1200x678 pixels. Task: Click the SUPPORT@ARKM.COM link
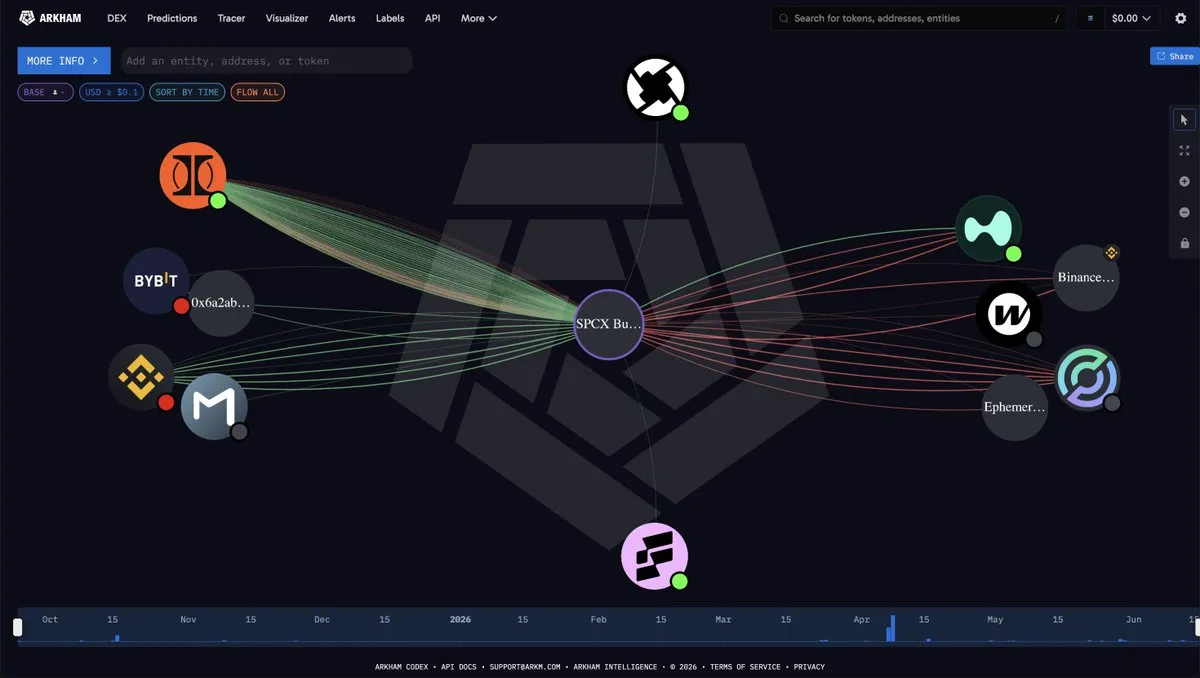click(525, 667)
